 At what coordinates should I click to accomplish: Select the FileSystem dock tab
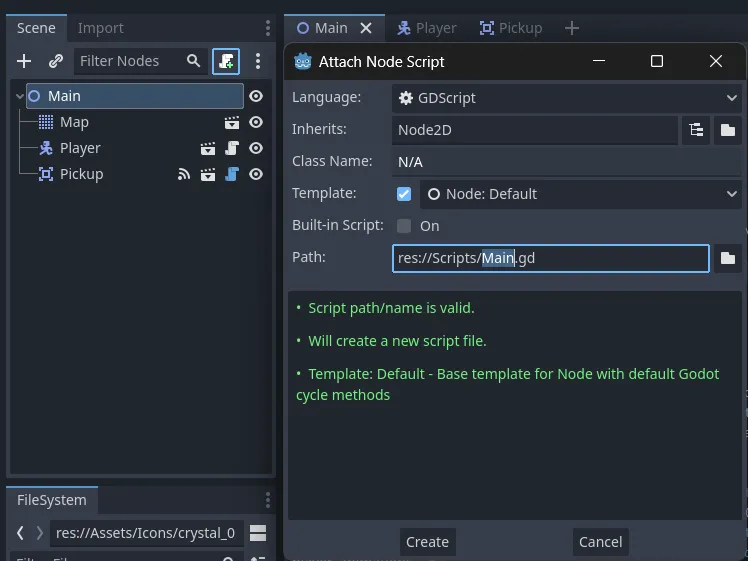coord(52,500)
